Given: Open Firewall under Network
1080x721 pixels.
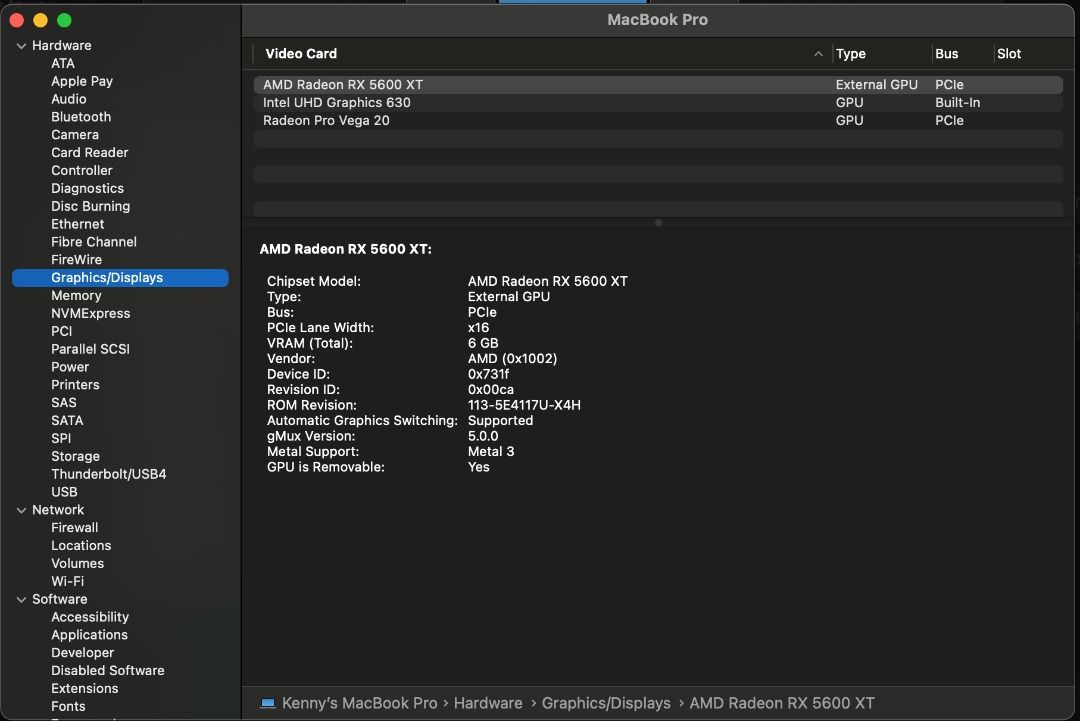Looking at the screenshot, I should click(75, 528).
